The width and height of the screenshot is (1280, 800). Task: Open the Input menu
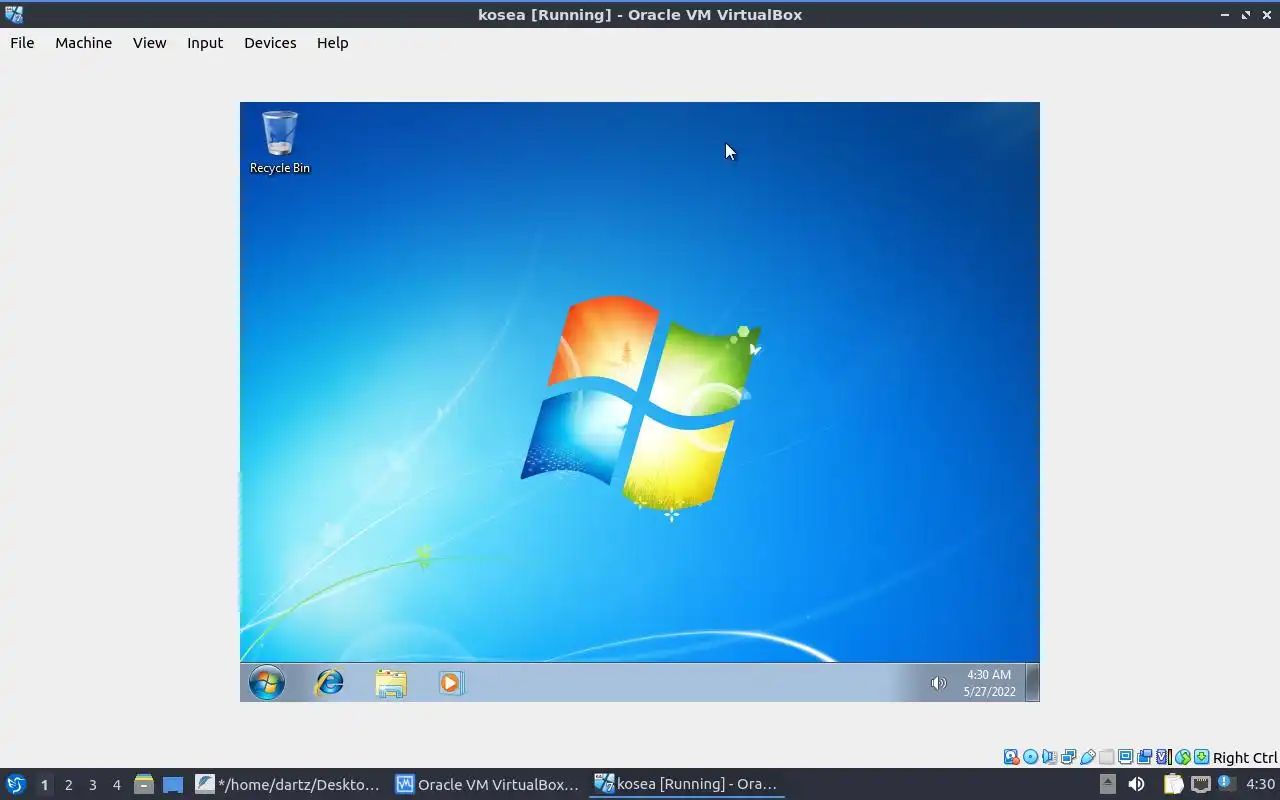pos(205,42)
